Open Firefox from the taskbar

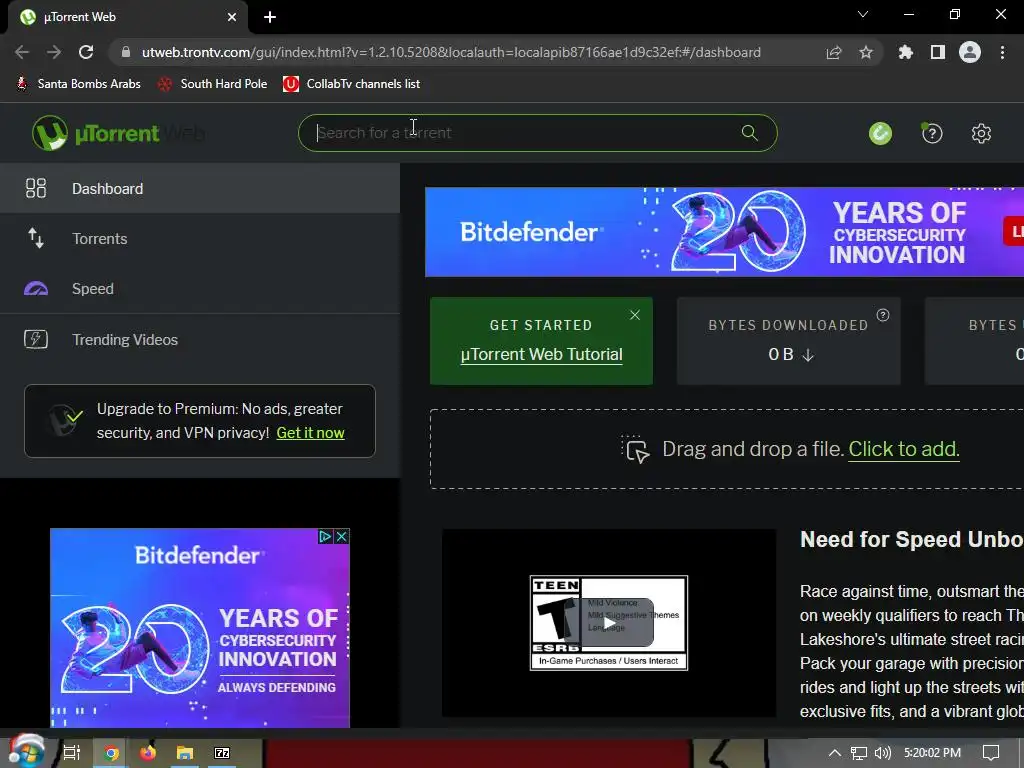tap(148, 753)
